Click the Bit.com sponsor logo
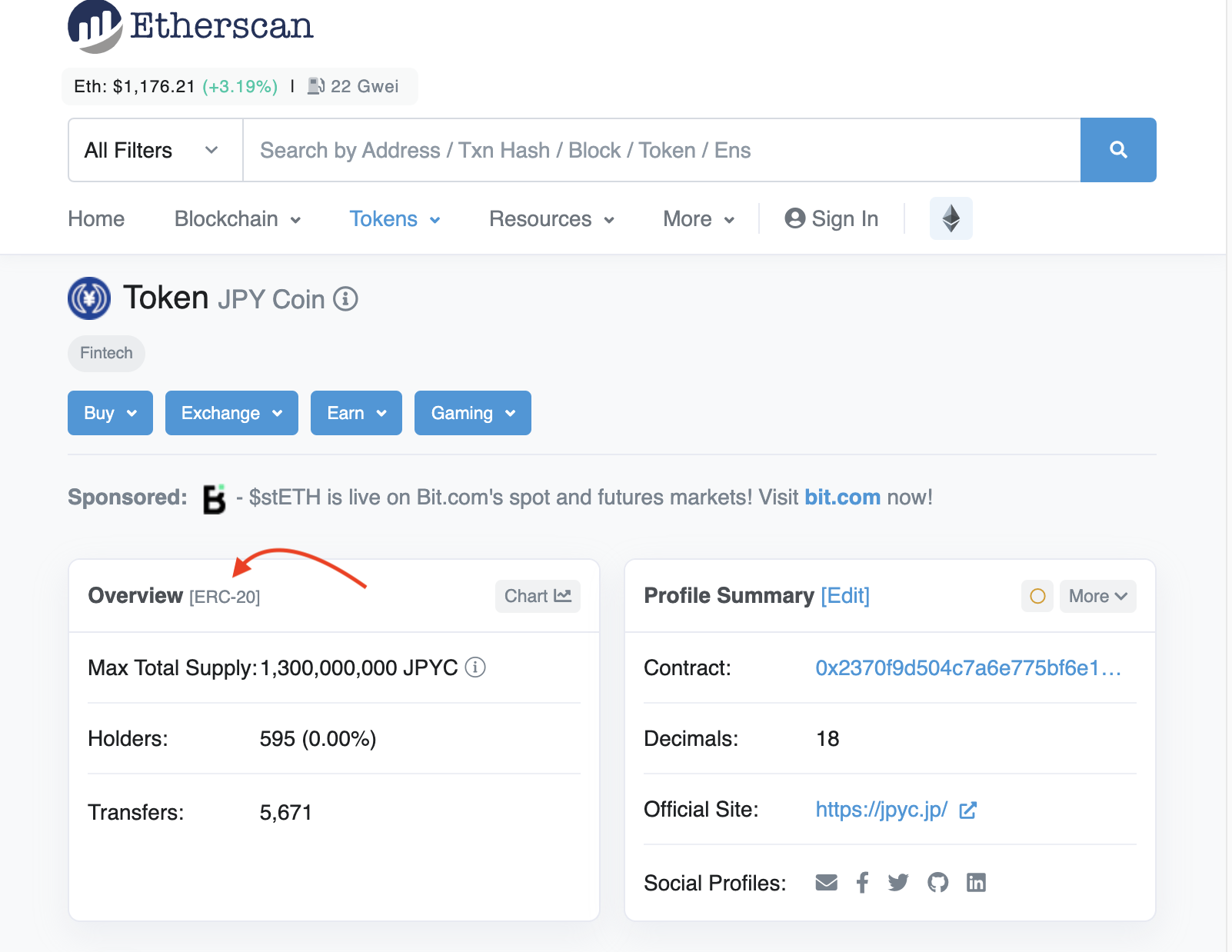This screenshot has width=1232, height=952. tap(214, 498)
